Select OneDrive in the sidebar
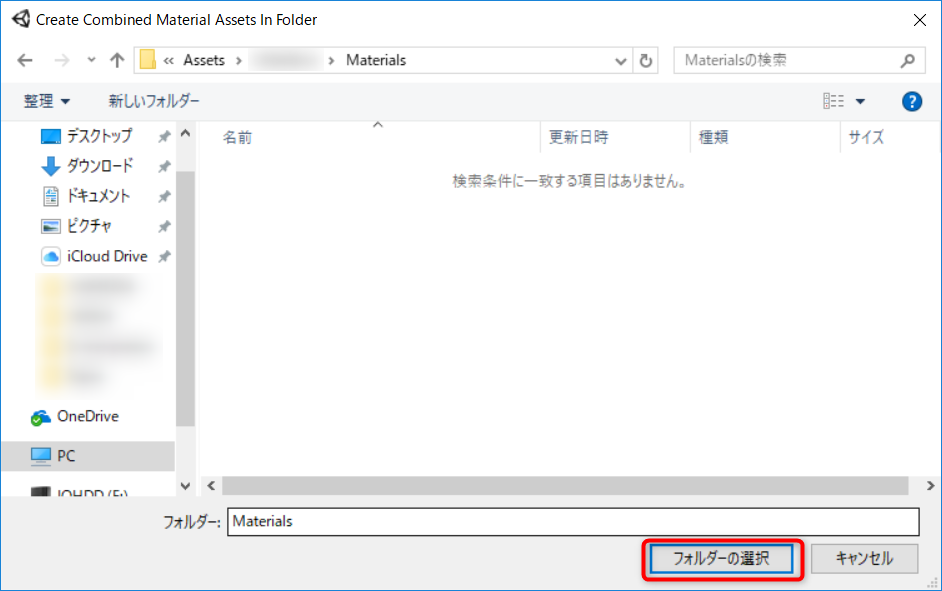The width and height of the screenshot is (942, 591). pyautogui.click(x=87, y=416)
